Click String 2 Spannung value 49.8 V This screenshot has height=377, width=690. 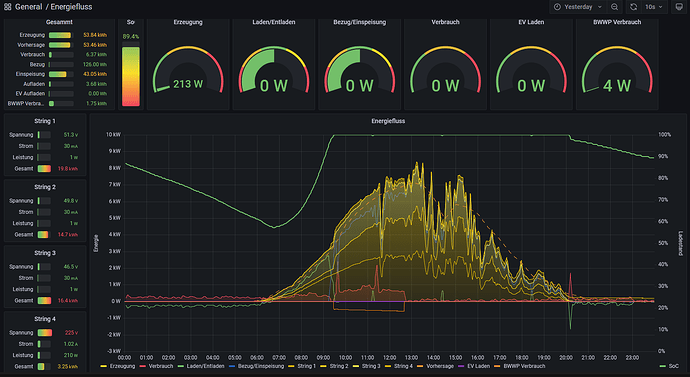click(x=71, y=201)
